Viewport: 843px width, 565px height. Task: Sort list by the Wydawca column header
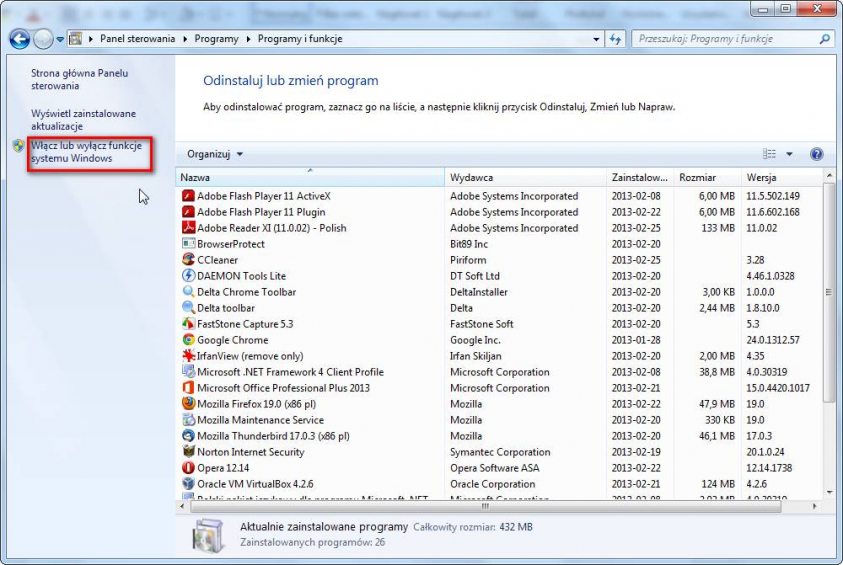coord(525,177)
